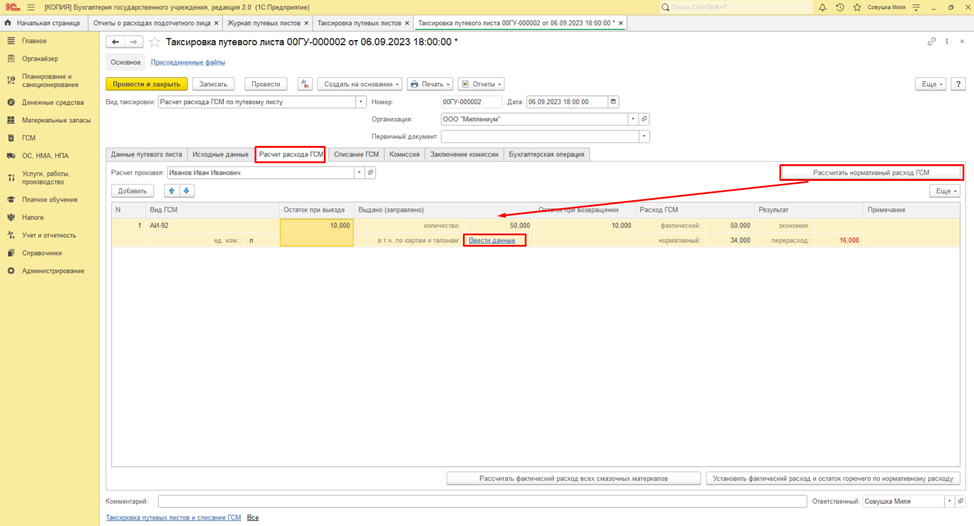The image size is (974, 526).
Task: Click the Остаток при выезде cell 10,000
Action: [317, 233]
